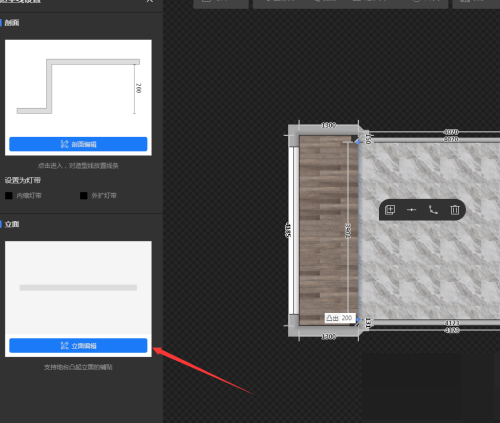Image resolution: width=500 pixels, height=423 pixels.
Task: Click the bottom blue diamond endpoint handle
Action: 358,320
